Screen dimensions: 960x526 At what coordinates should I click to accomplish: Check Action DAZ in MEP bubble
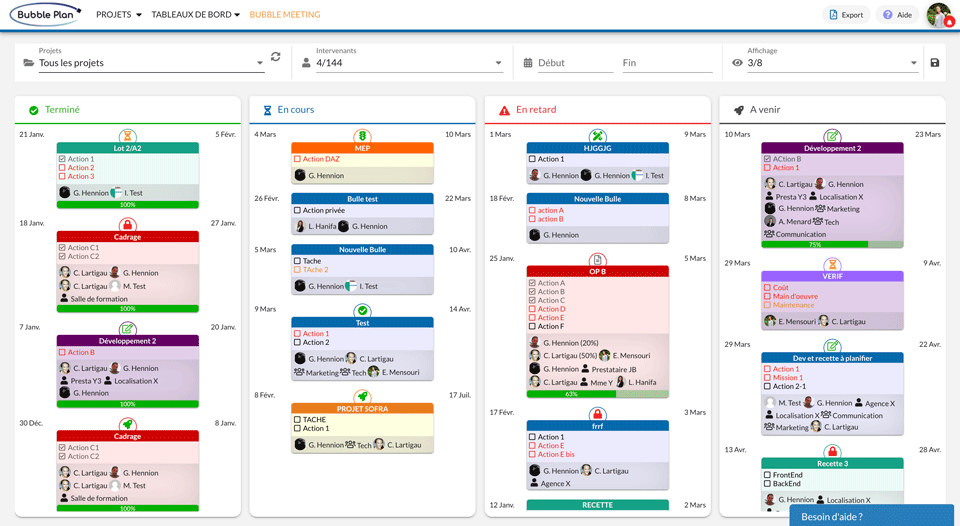tap(297, 159)
